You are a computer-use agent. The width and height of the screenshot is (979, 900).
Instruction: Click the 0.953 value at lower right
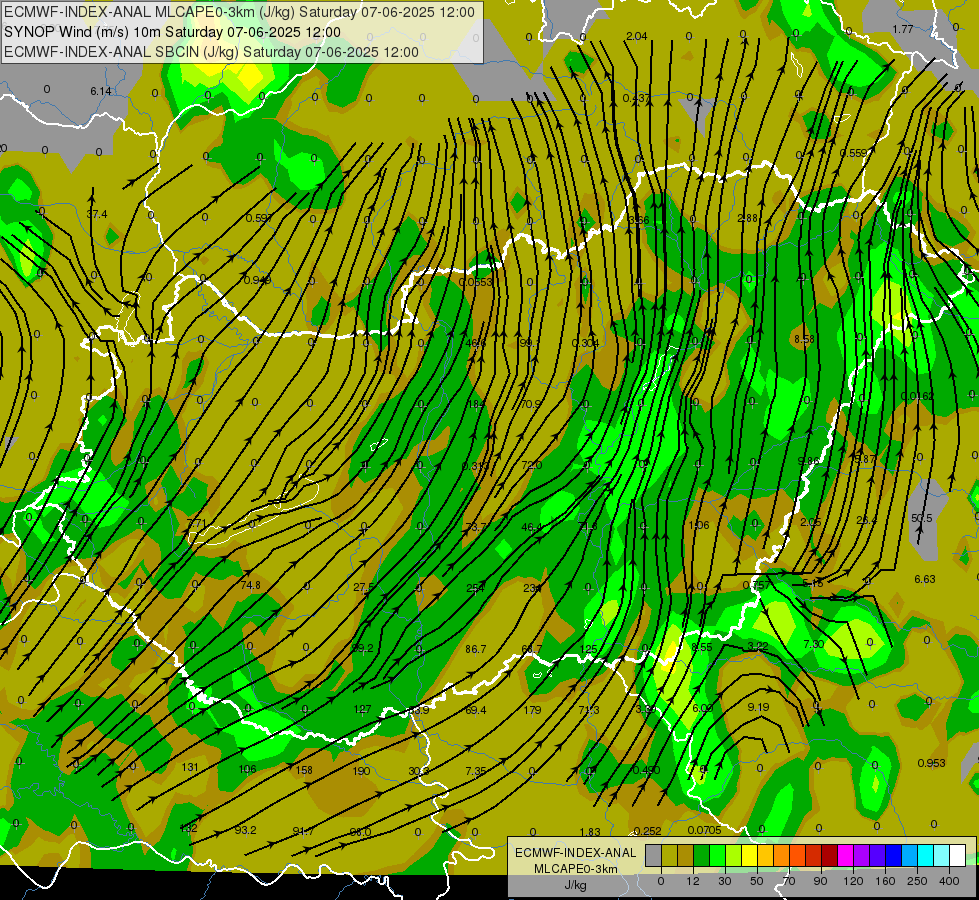[932, 763]
